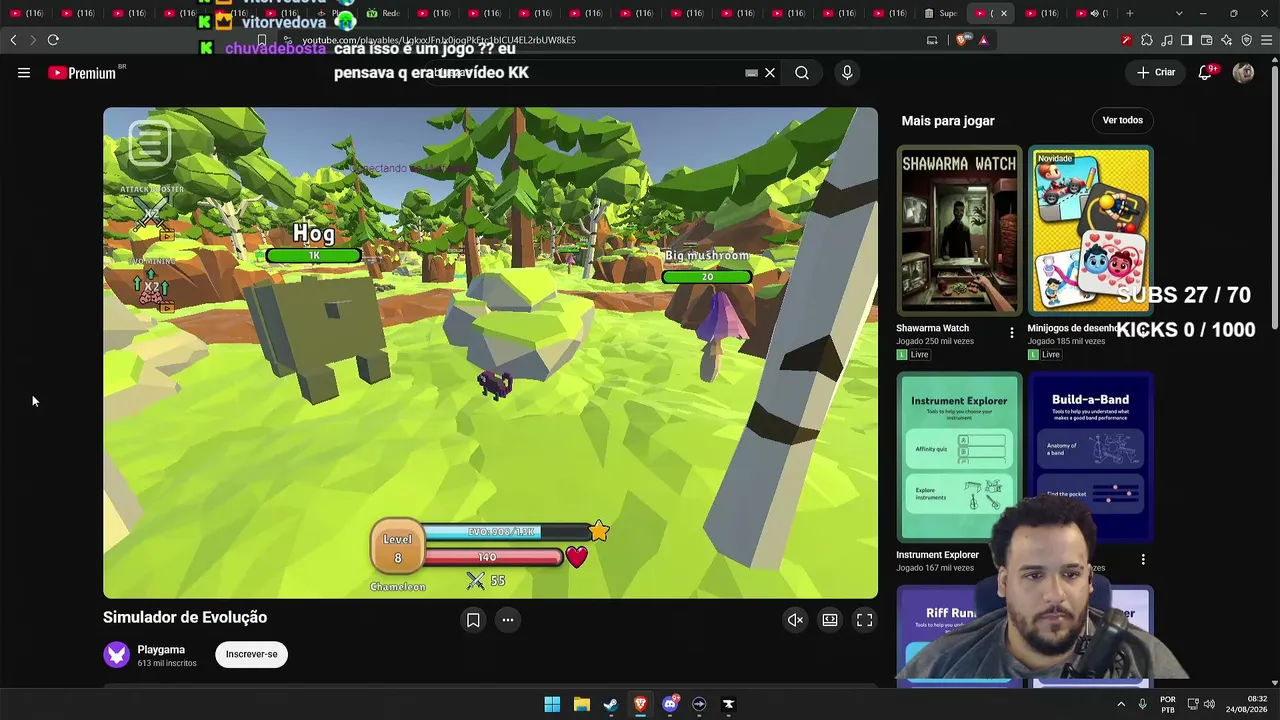Image resolution: width=1280 pixels, height=720 pixels.
Task: Toggle theater mode for the game
Action: 830,620
